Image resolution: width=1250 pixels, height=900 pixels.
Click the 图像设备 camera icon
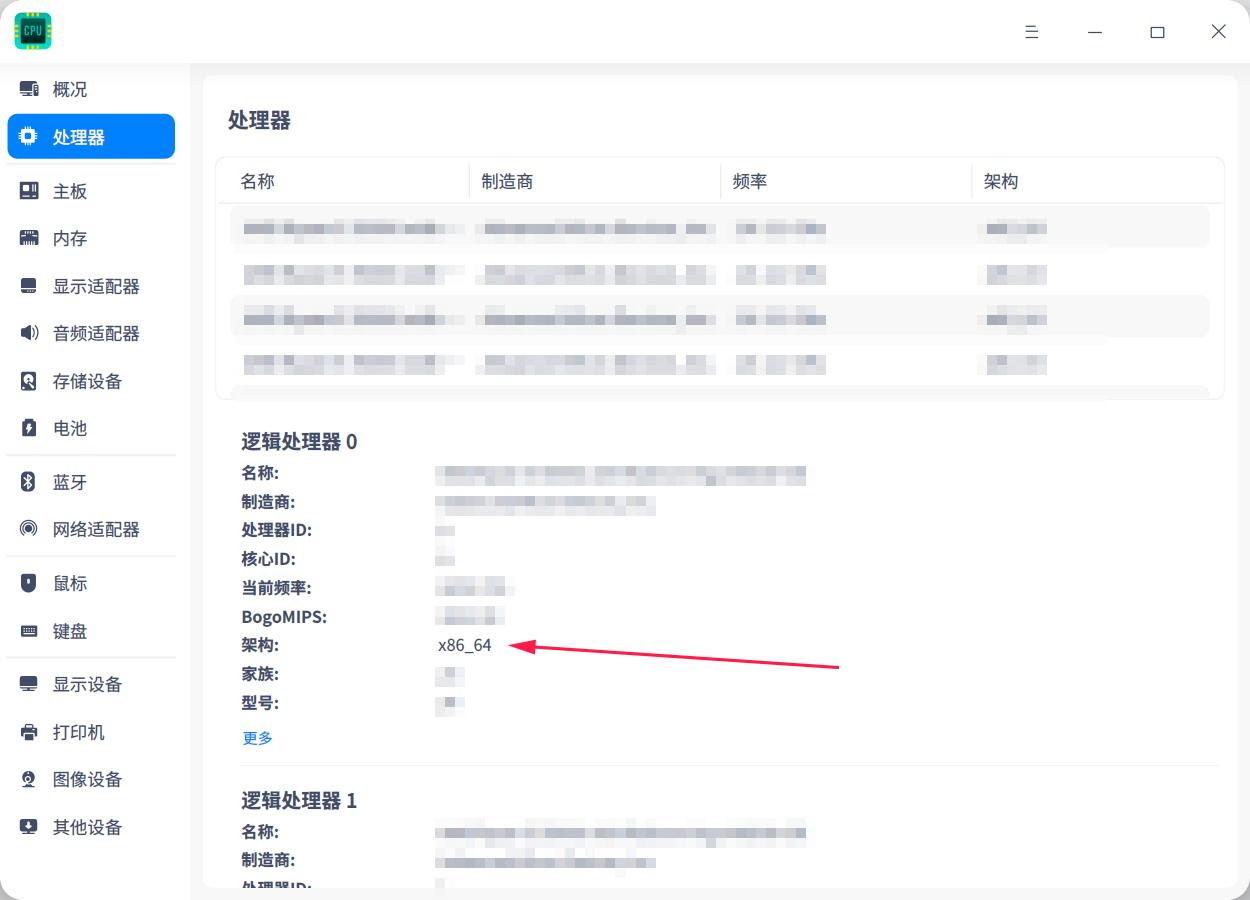28,779
